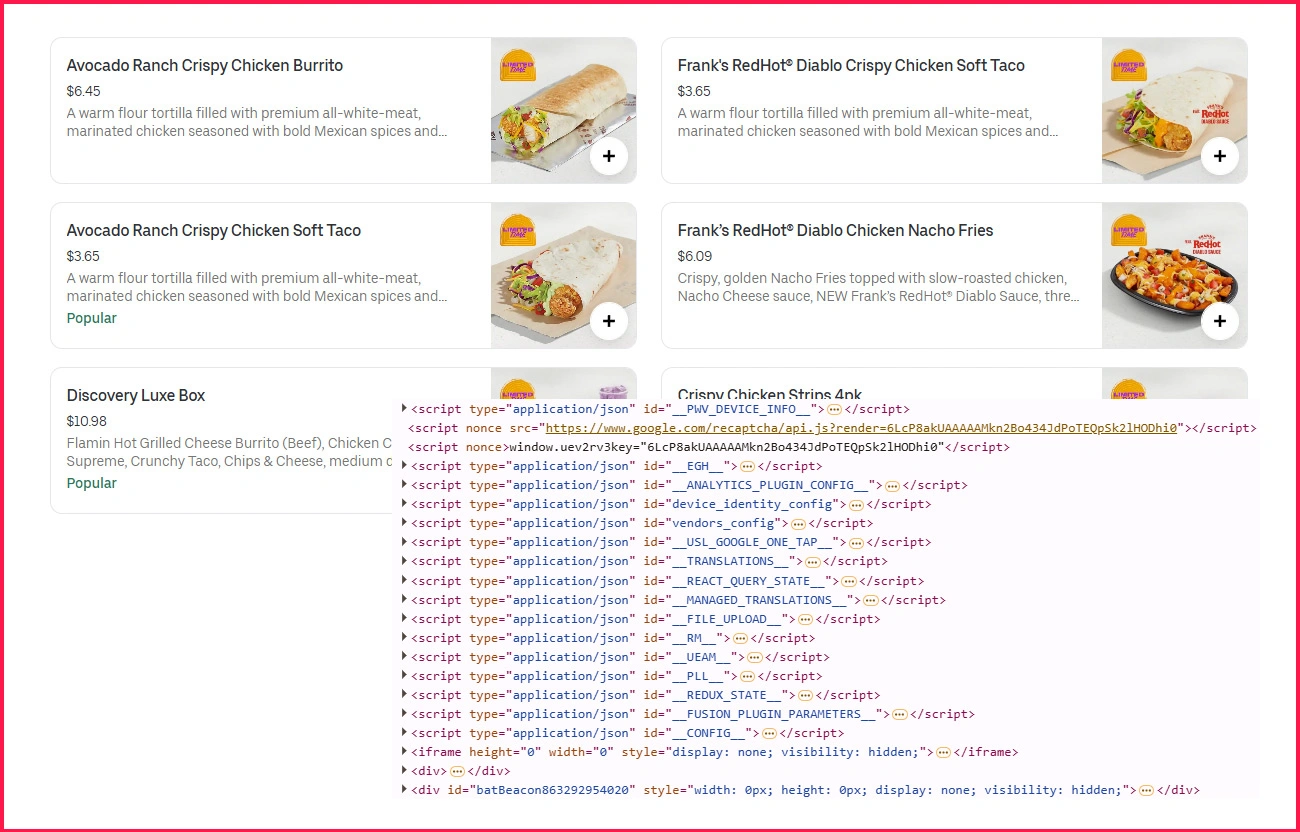Viewport: 1300px width, 832px height.
Task: Expand the batBeacon div element
Action: (x=404, y=790)
